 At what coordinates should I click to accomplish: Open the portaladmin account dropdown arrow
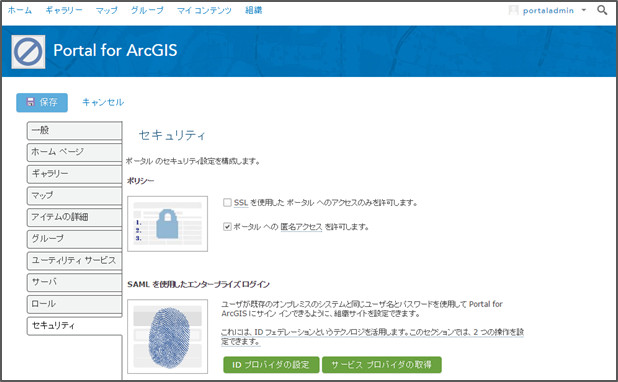(x=584, y=10)
